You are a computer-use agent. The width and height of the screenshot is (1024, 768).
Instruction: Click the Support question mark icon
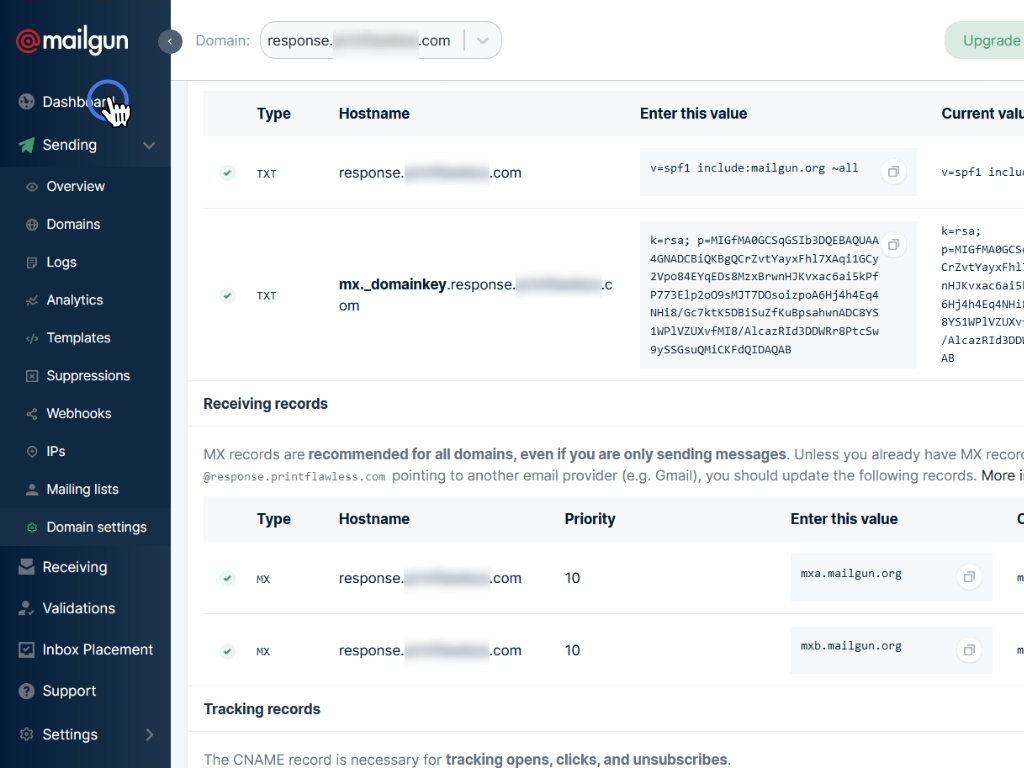(x=26, y=691)
